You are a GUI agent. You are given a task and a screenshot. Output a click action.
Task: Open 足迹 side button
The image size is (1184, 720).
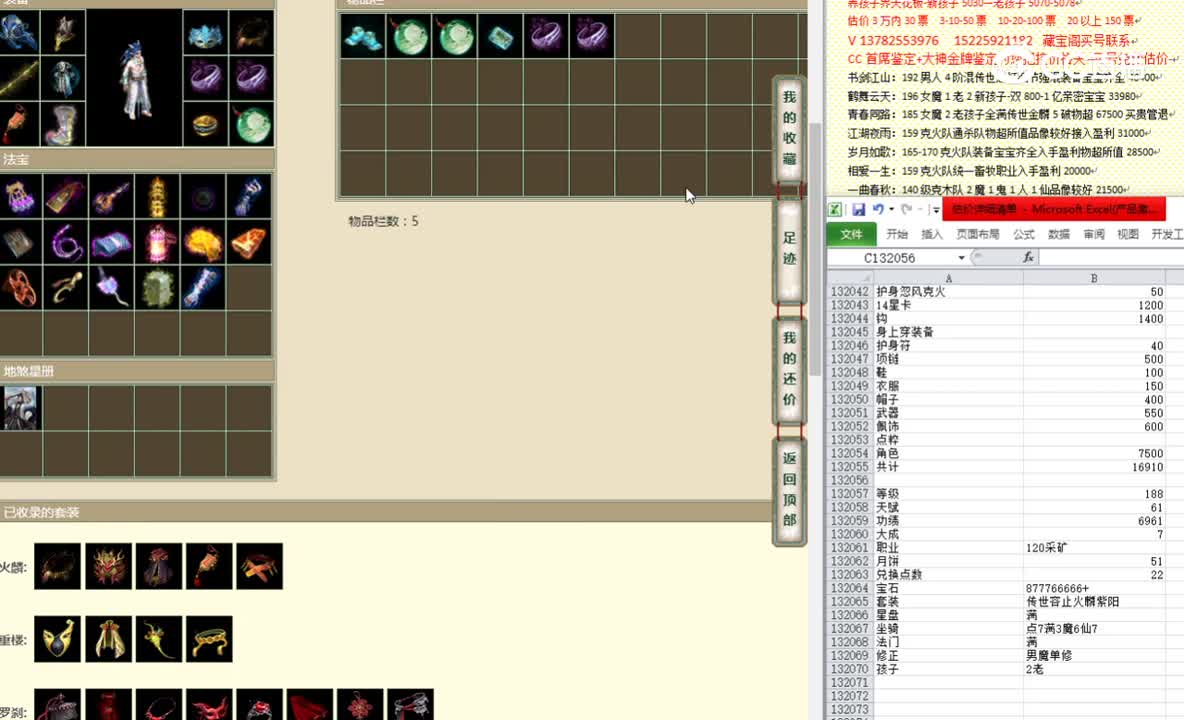pos(789,249)
